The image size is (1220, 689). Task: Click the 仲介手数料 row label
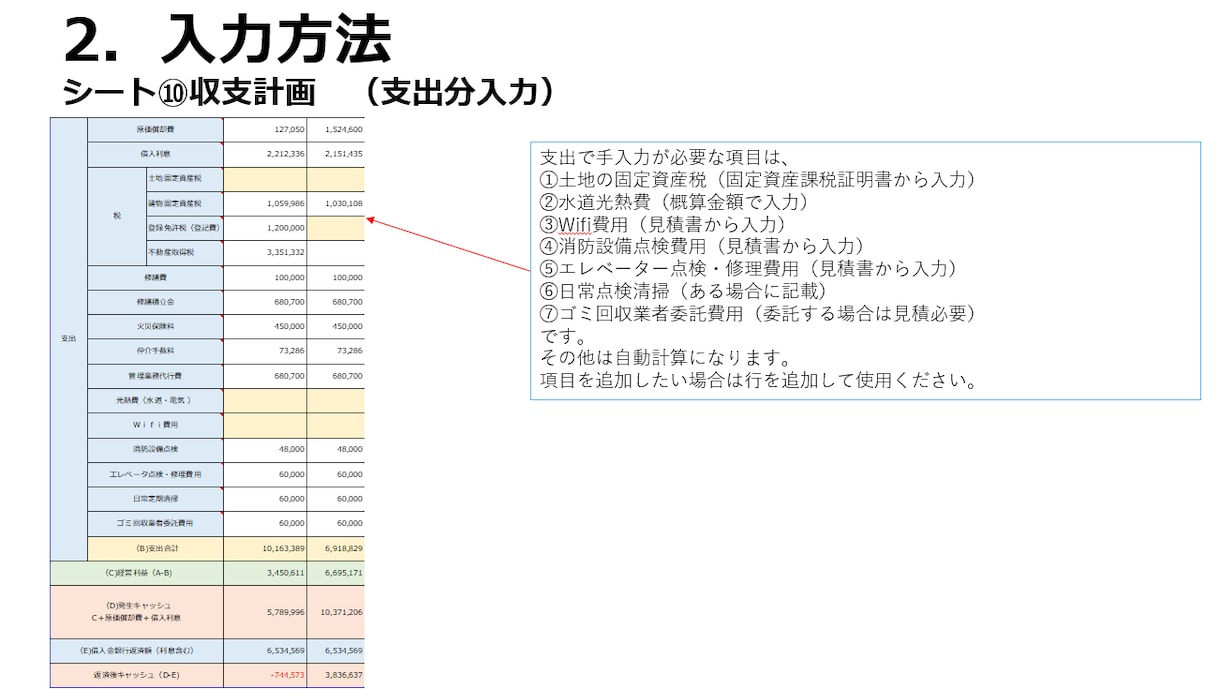155,351
